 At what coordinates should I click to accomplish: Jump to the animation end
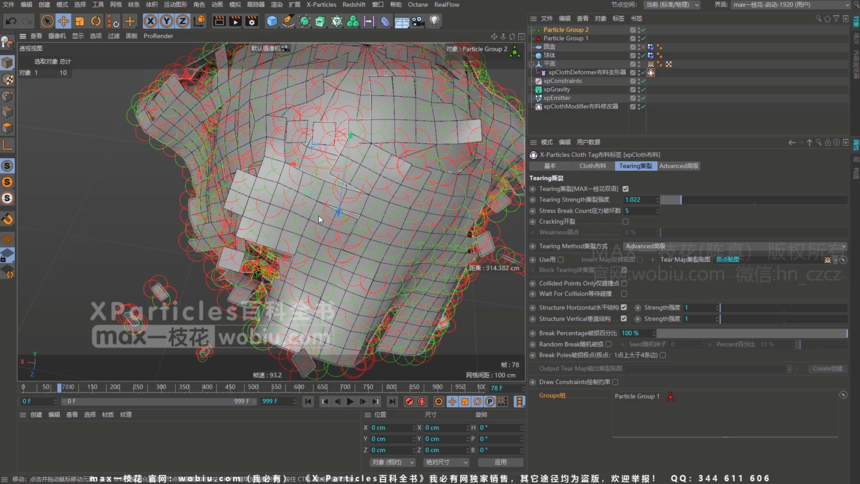[x=392, y=402]
